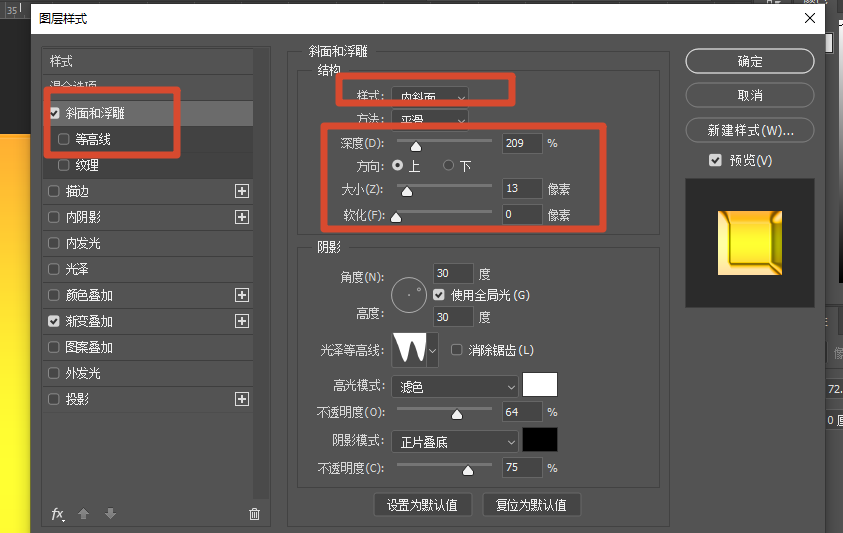Move effect down with the down arrow
Viewport: 843px width, 533px height.
[x=110, y=514]
